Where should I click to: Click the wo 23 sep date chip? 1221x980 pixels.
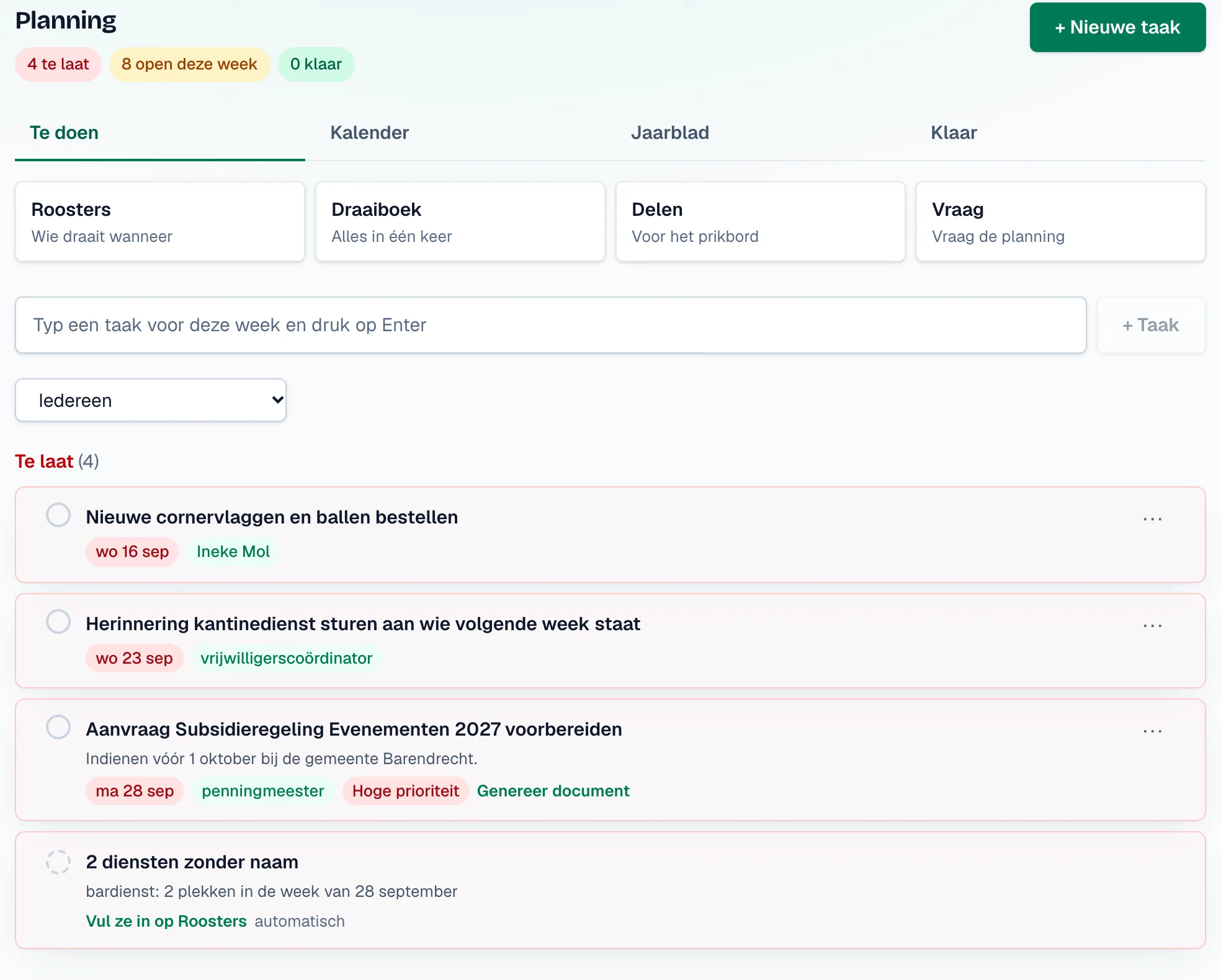tap(134, 658)
